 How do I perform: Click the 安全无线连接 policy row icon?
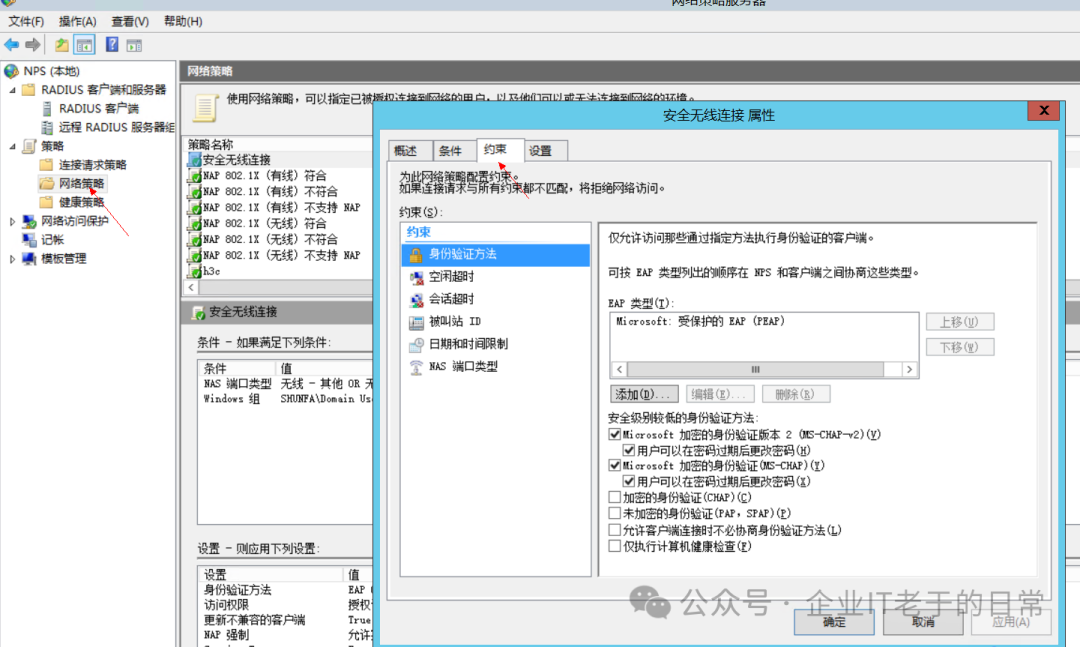pyautogui.click(x=195, y=160)
